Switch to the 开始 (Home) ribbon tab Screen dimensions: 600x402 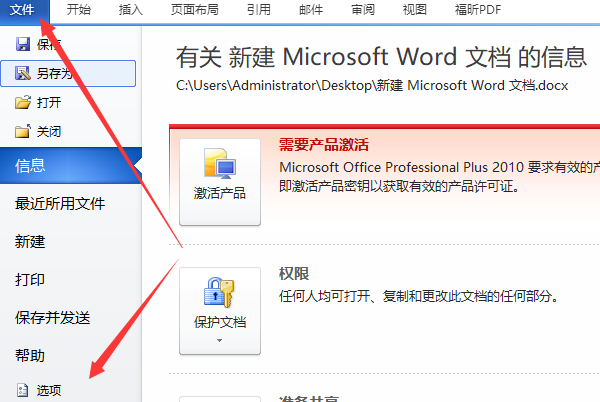(x=78, y=10)
